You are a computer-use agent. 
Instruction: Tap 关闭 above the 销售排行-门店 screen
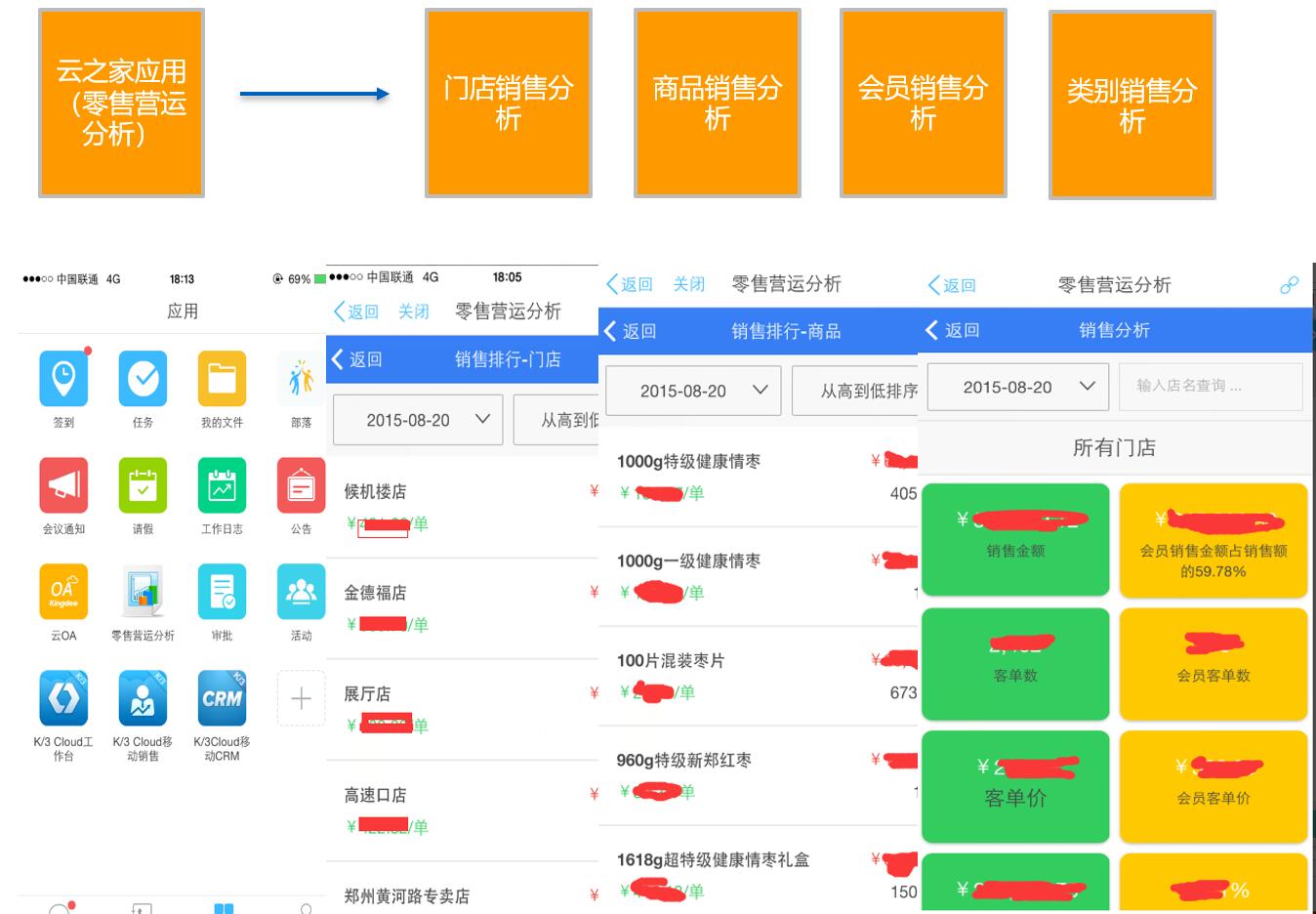(413, 312)
